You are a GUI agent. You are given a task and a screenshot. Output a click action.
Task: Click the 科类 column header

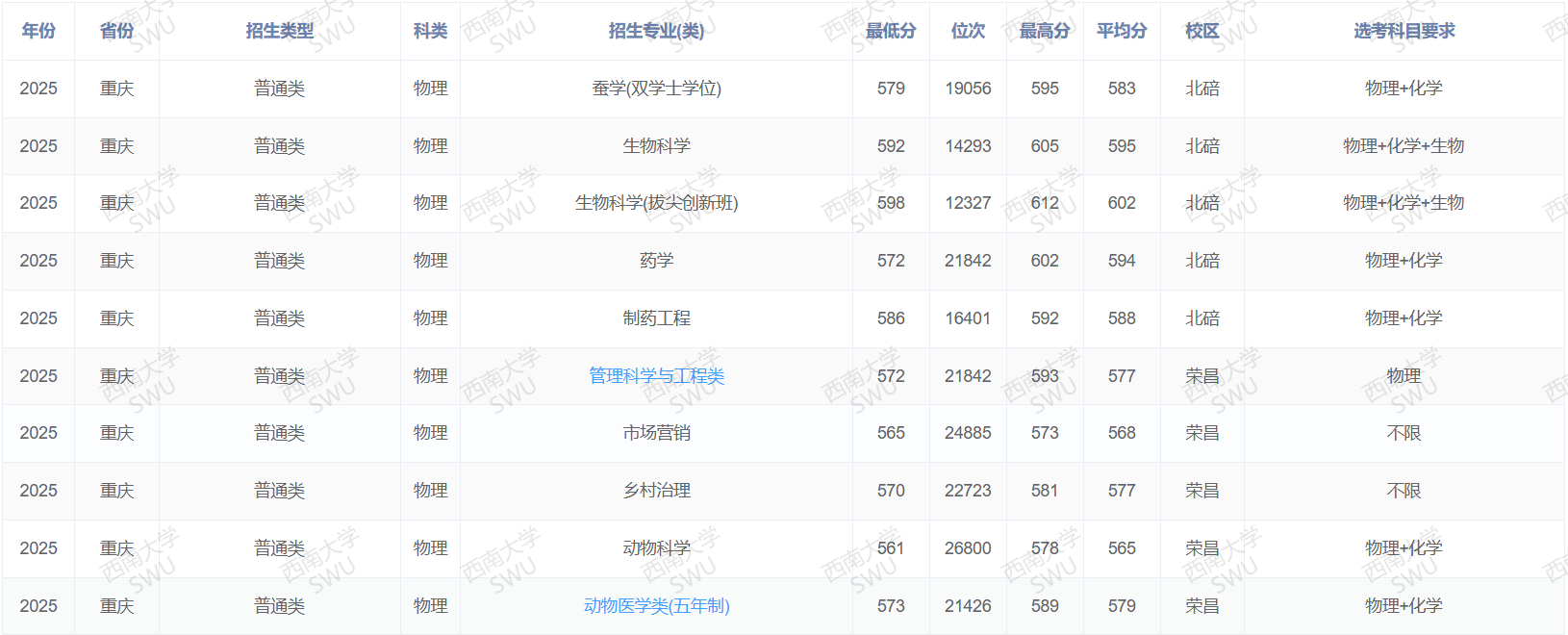tap(430, 31)
